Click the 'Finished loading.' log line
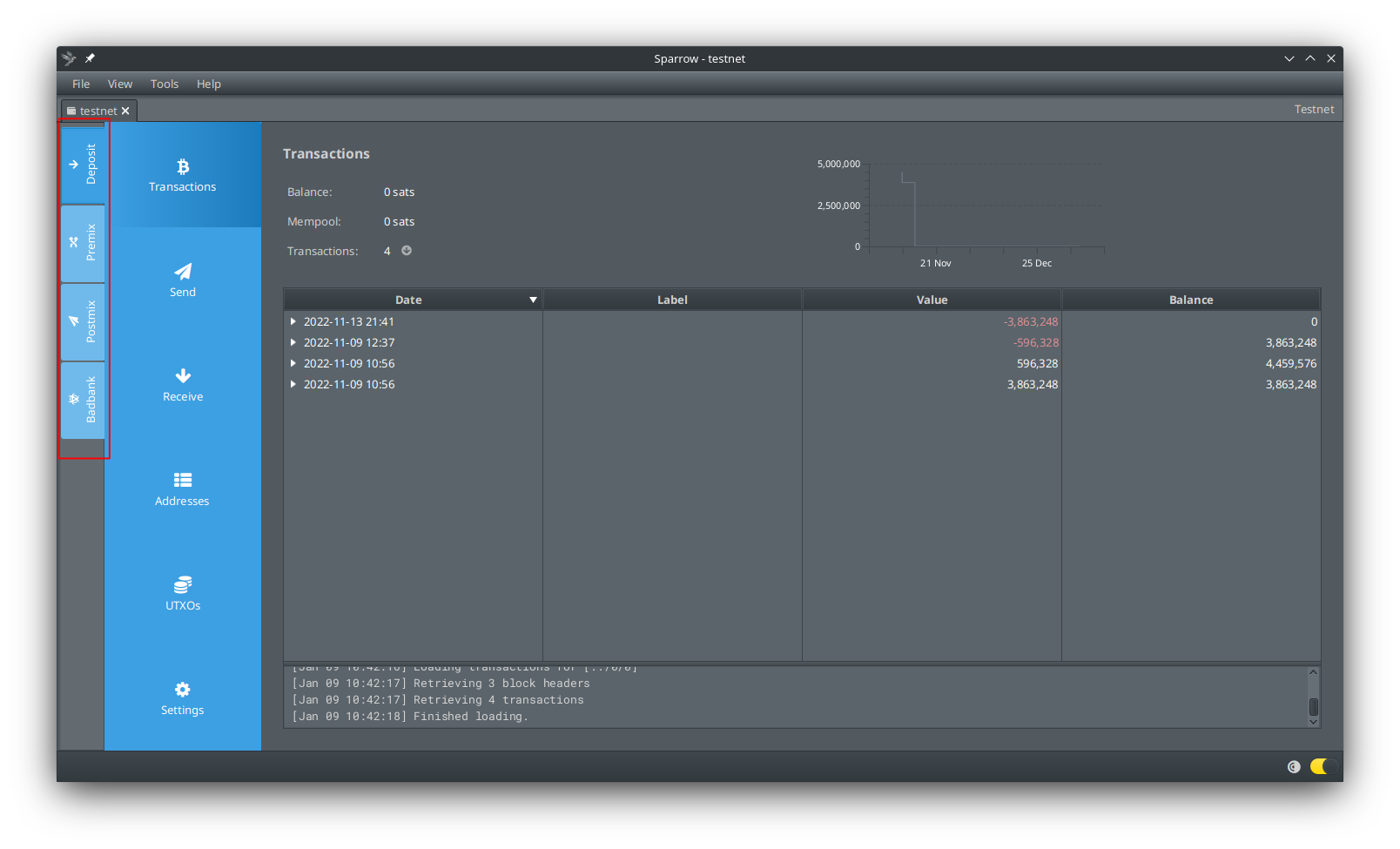This screenshot has height=849, width=1400. coord(410,717)
